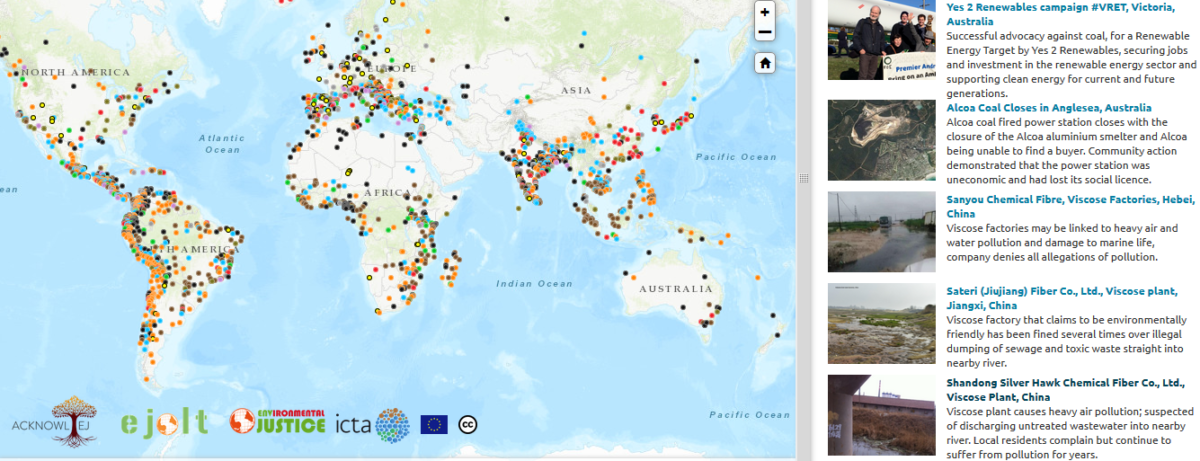The width and height of the screenshot is (1200, 461).
Task: Open the Creative Commons license icon
Action: (467, 424)
